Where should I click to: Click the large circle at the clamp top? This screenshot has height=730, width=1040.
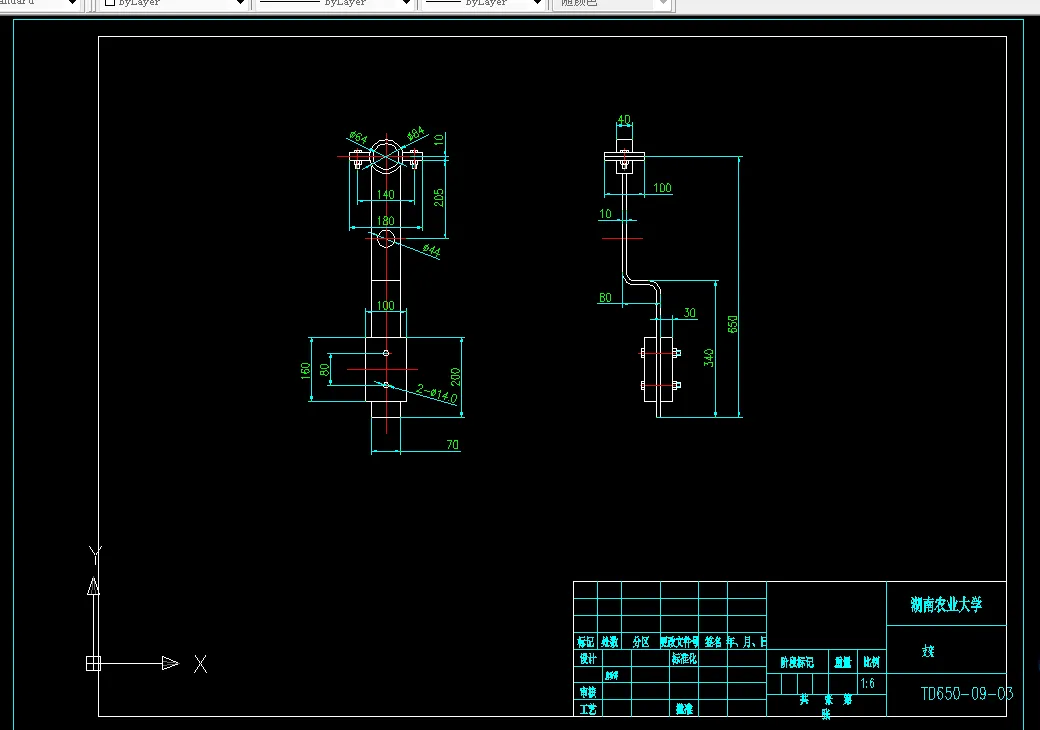(x=386, y=156)
